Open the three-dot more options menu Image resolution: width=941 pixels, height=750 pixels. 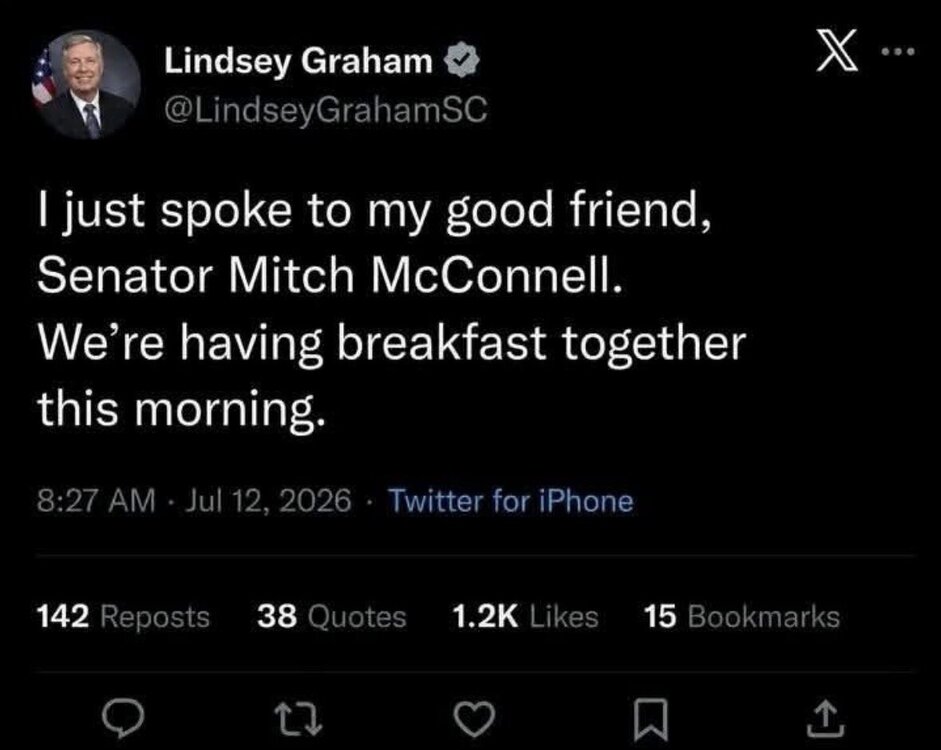[898, 52]
